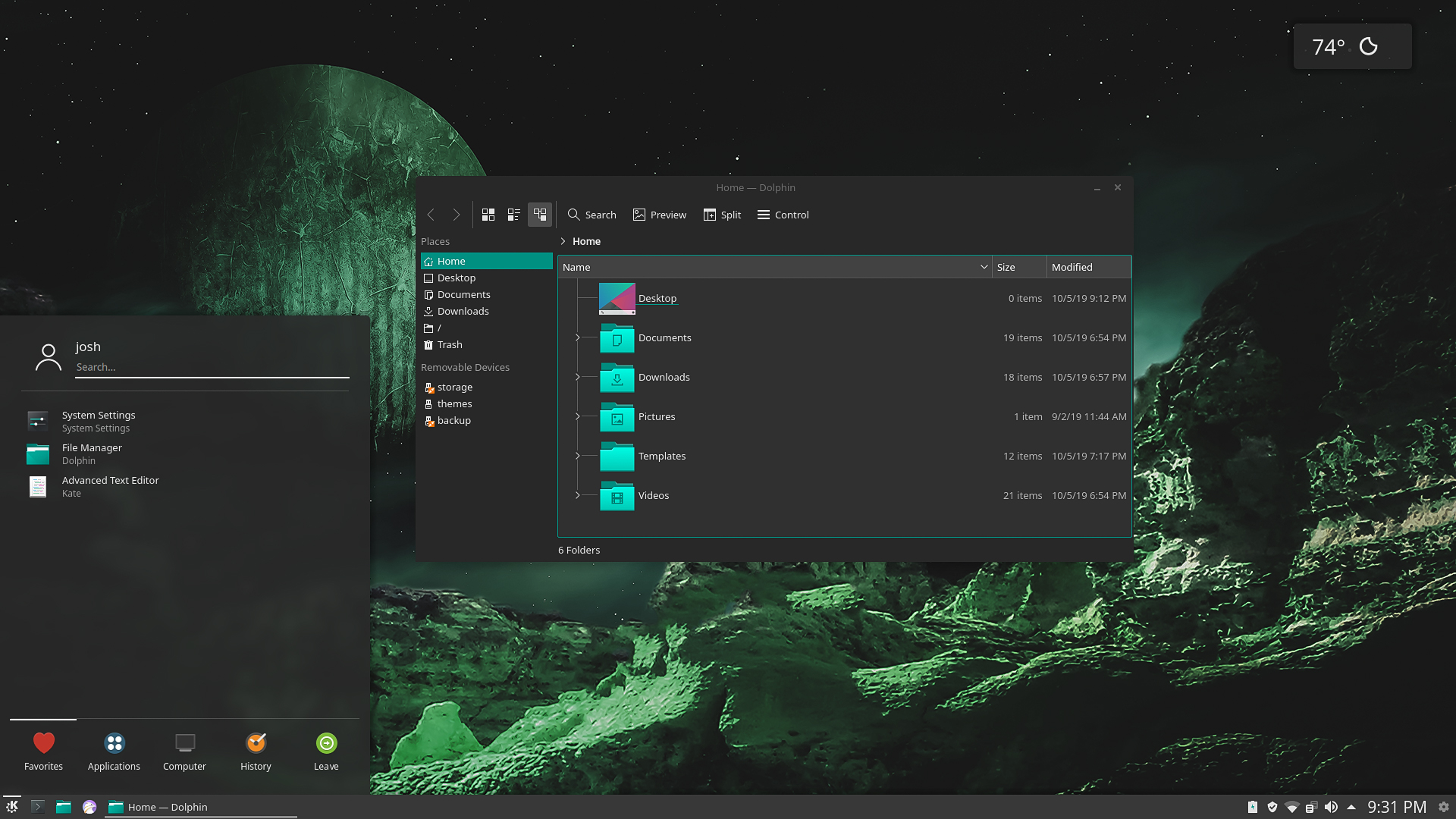Expand the Documents folder tree
Viewport: 1456px width, 819px height.
tap(578, 338)
